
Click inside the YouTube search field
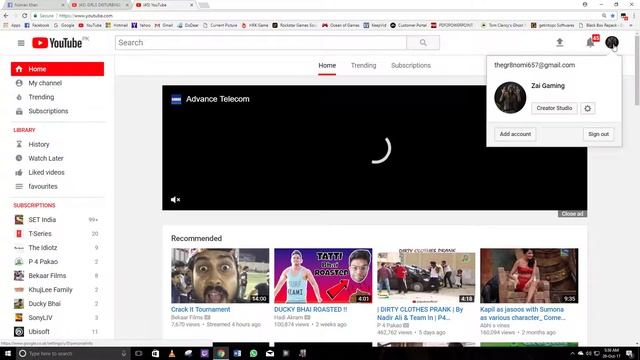[261, 42]
